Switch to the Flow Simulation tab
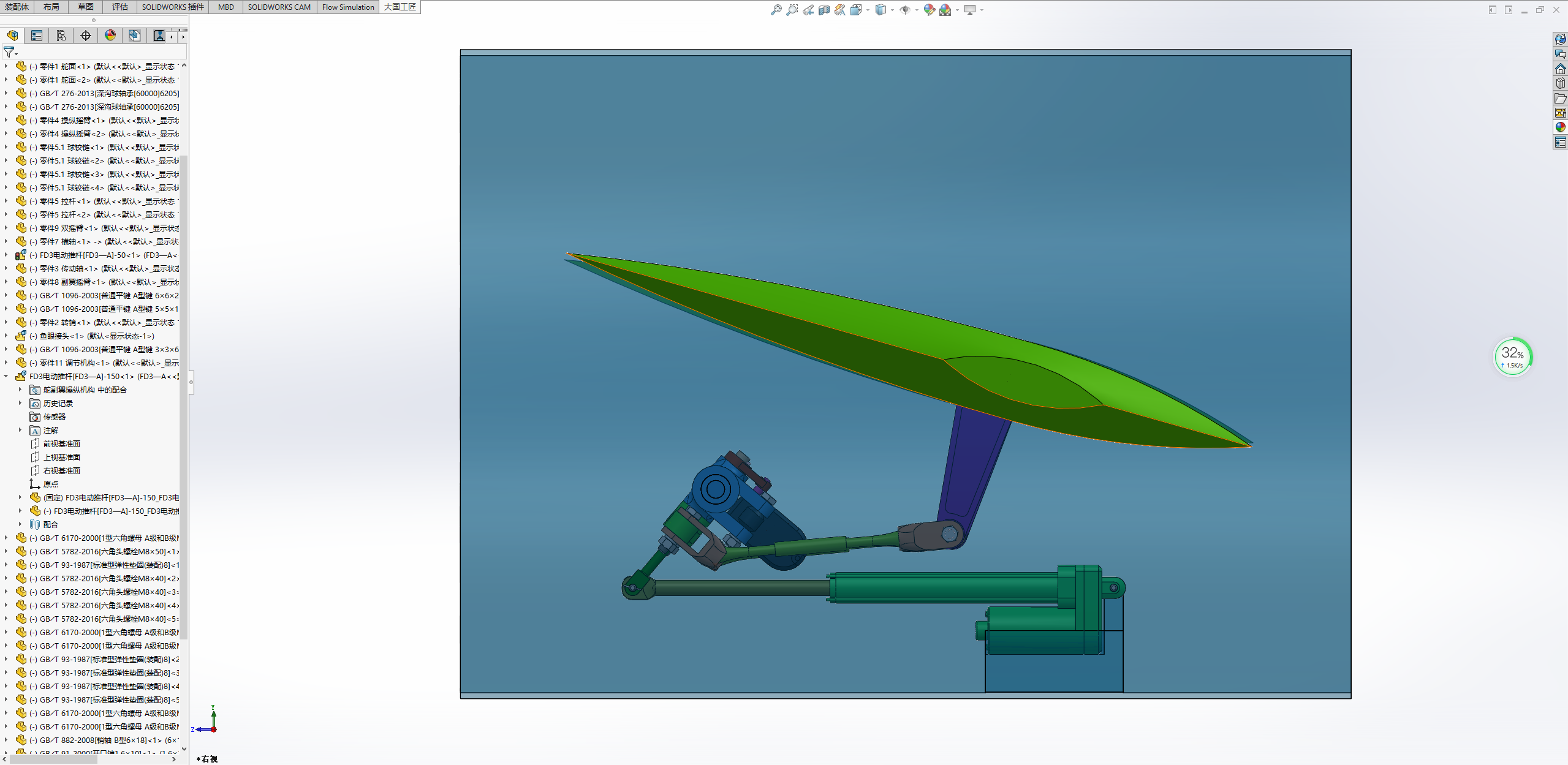 (x=347, y=7)
